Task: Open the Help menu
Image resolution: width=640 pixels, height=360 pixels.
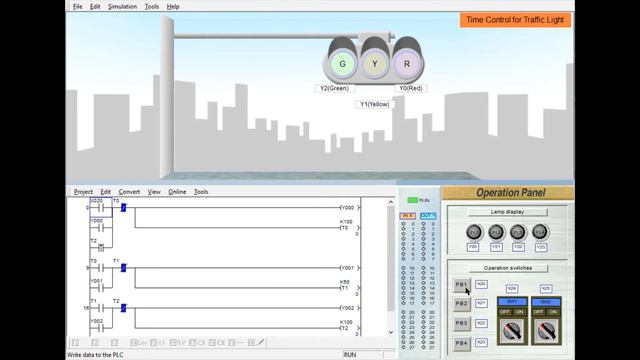Action: pyautogui.click(x=173, y=7)
